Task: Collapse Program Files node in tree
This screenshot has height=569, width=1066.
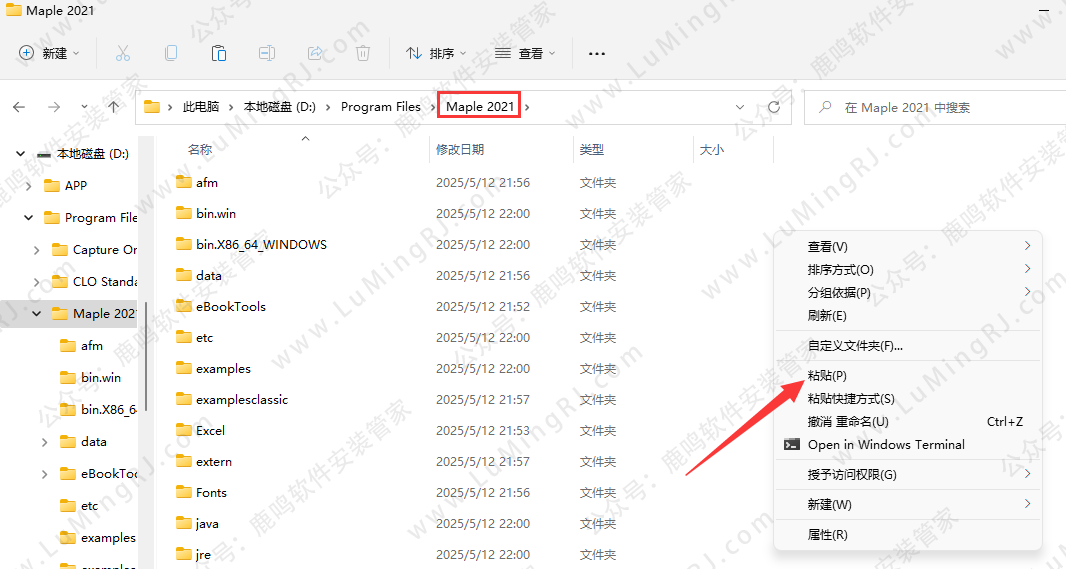Action: pos(29,218)
